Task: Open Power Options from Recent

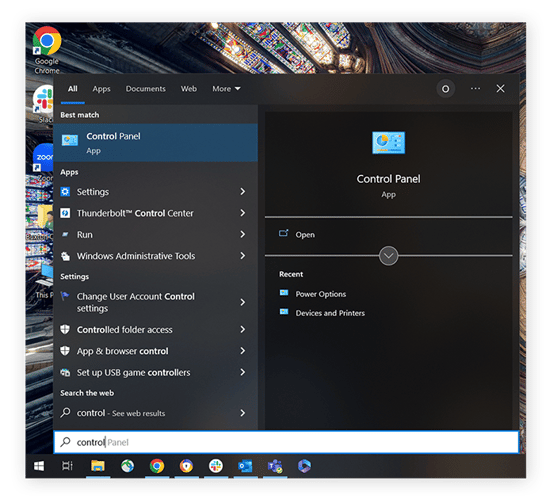Action: [x=321, y=294]
